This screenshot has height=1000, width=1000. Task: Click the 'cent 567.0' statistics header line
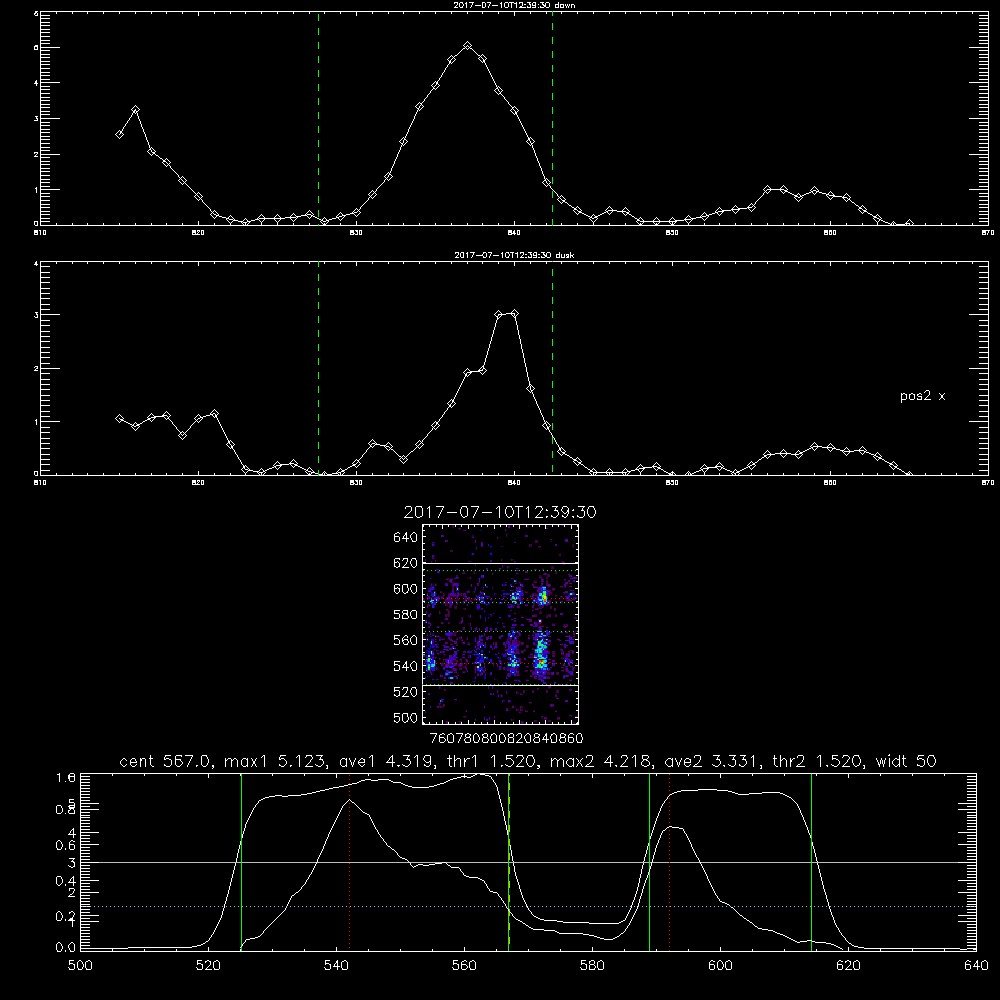pyautogui.click(x=528, y=761)
